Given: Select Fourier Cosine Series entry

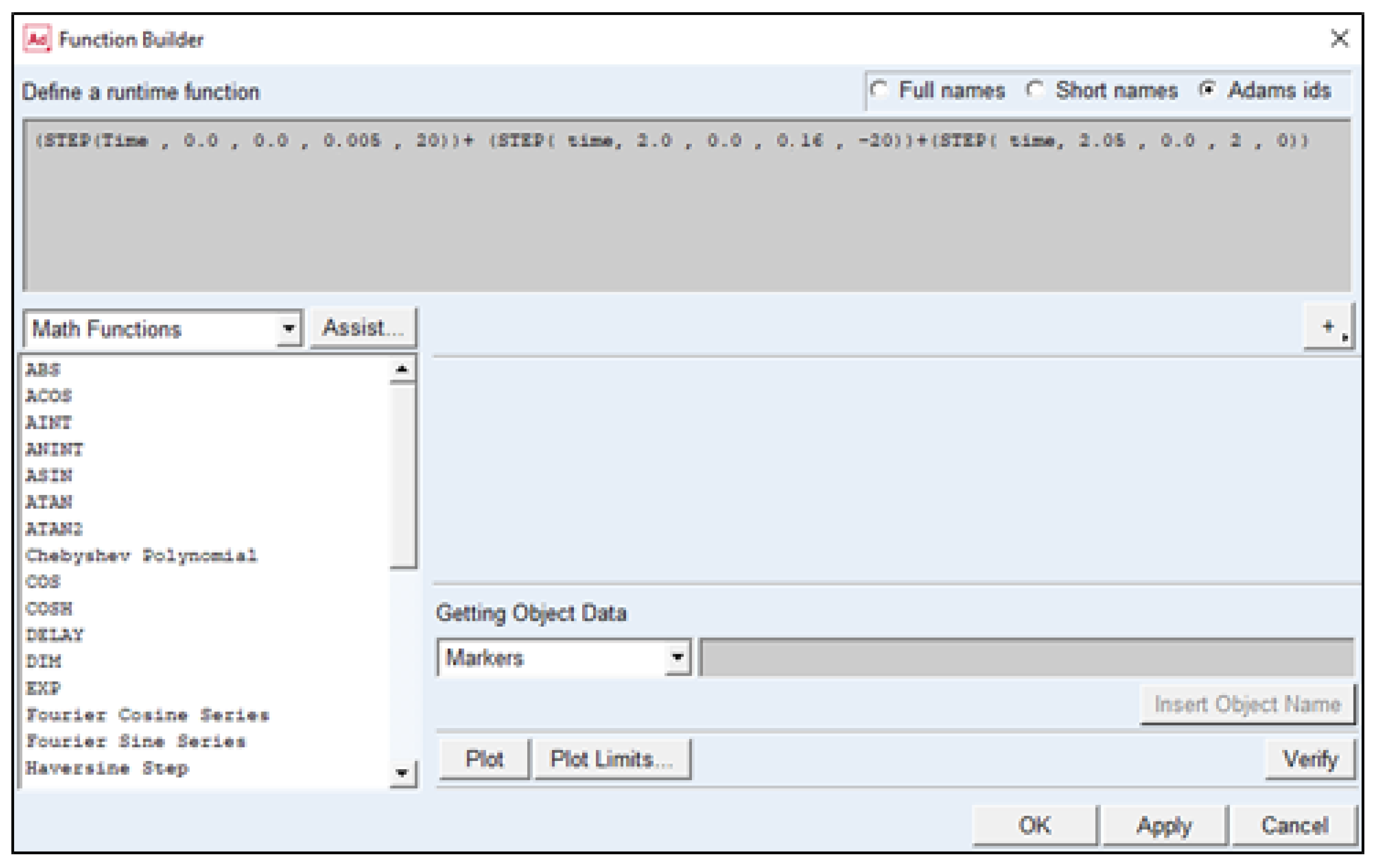Looking at the screenshot, I should click(x=148, y=715).
